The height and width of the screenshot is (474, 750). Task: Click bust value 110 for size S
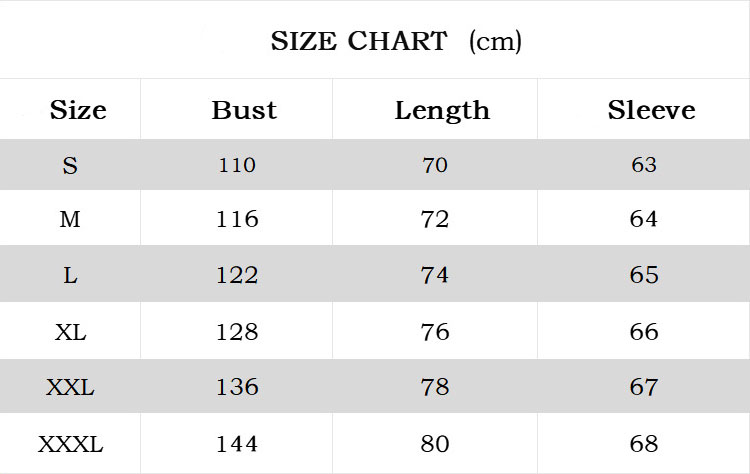point(237,165)
